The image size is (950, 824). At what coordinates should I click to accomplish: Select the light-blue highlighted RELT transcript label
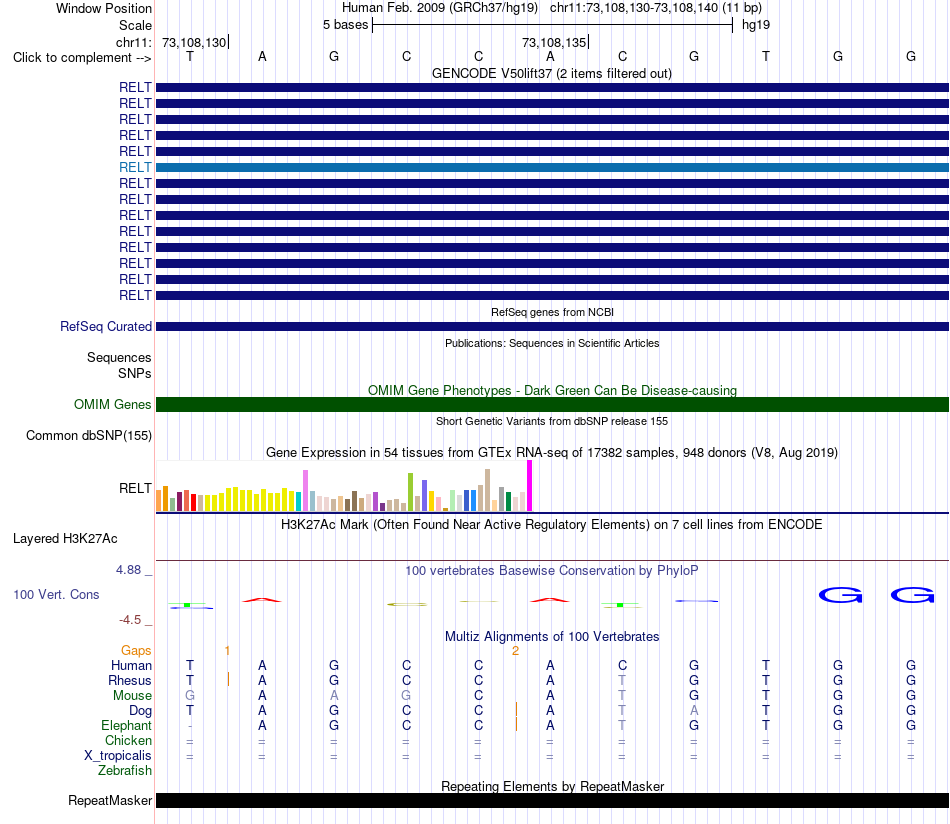(x=135, y=167)
